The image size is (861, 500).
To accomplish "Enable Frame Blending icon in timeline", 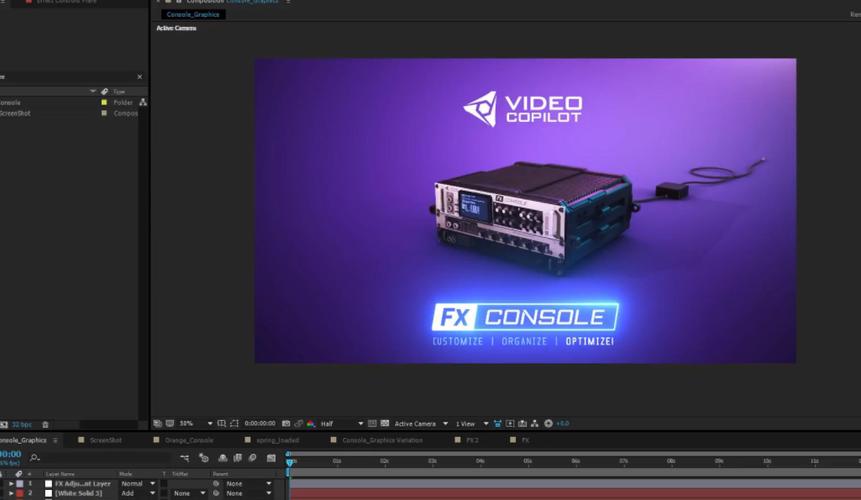I will 238,458.
